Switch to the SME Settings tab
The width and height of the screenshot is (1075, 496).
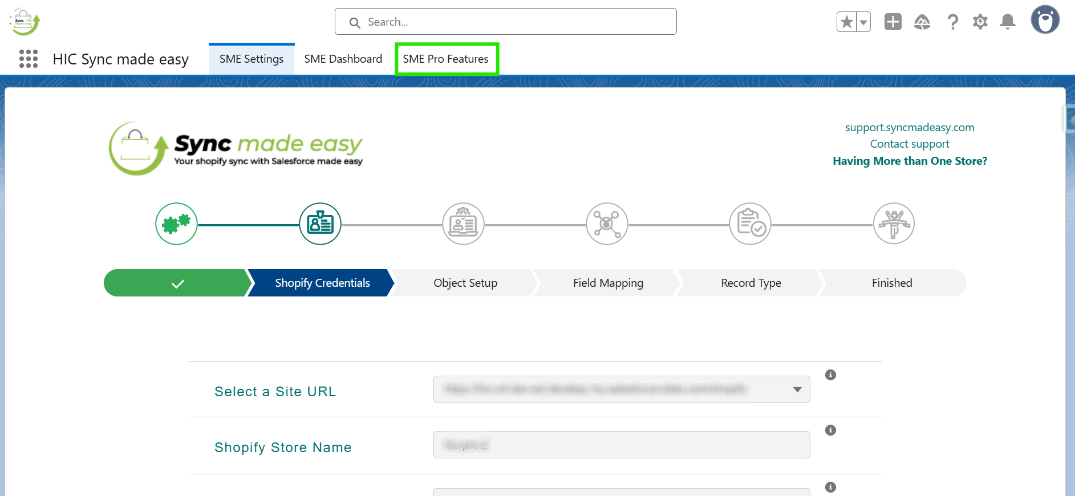tap(252, 59)
